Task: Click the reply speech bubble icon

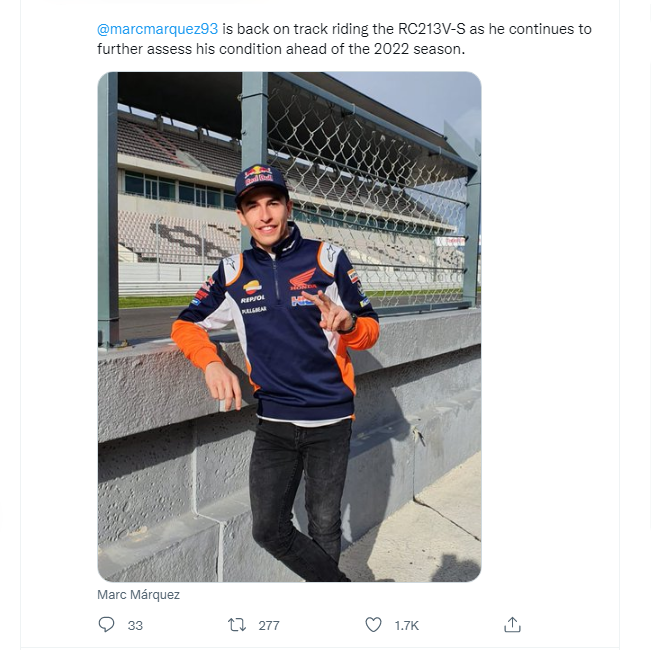Action: click(x=106, y=624)
